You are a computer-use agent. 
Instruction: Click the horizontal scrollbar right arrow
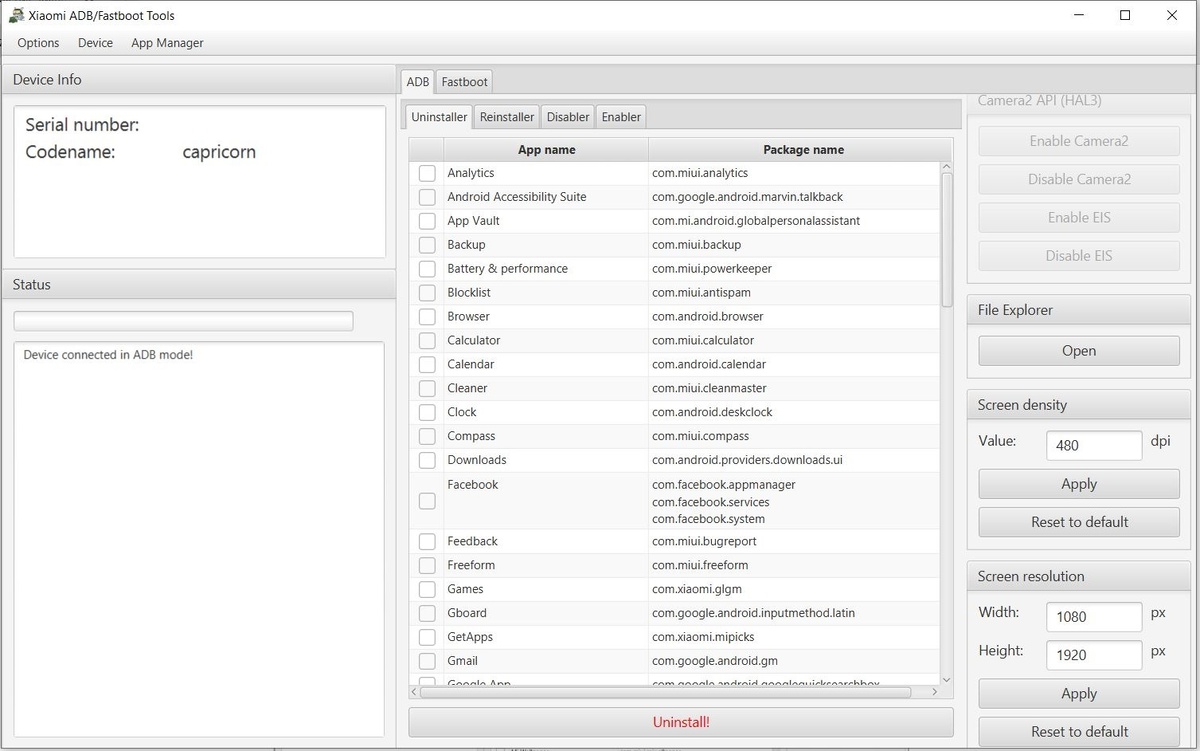point(935,691)
